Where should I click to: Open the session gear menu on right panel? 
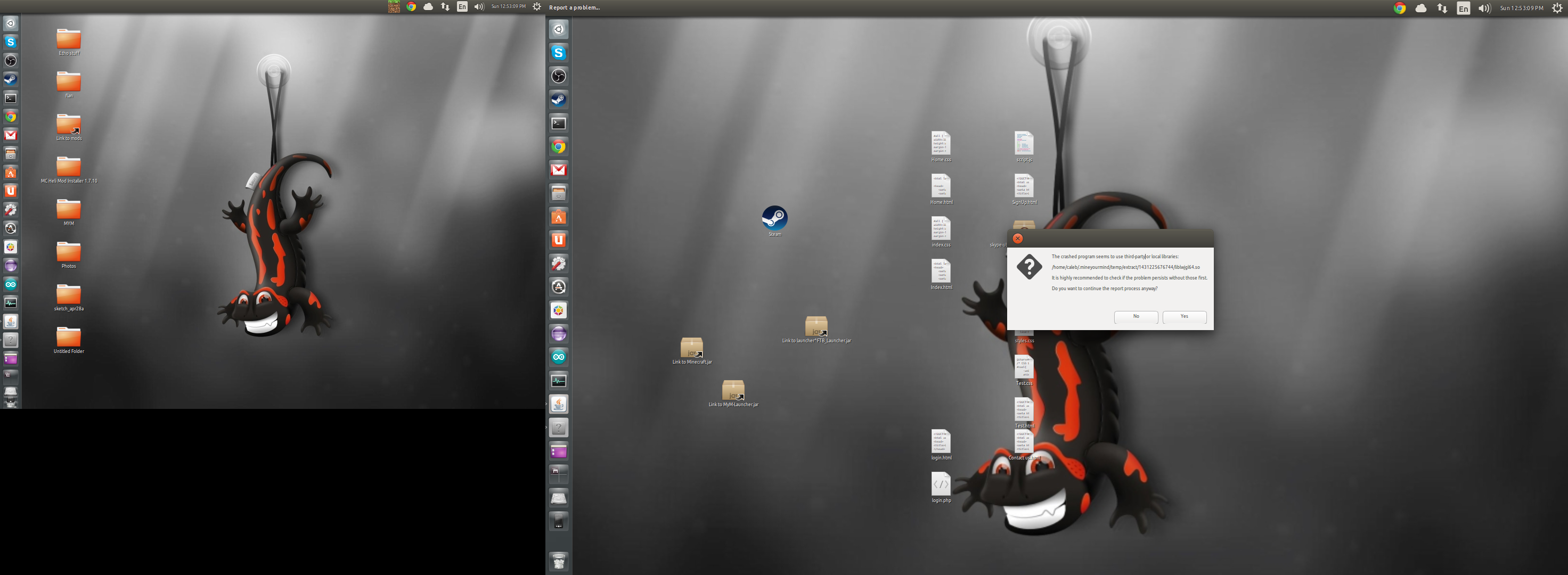click(1557, 8)
